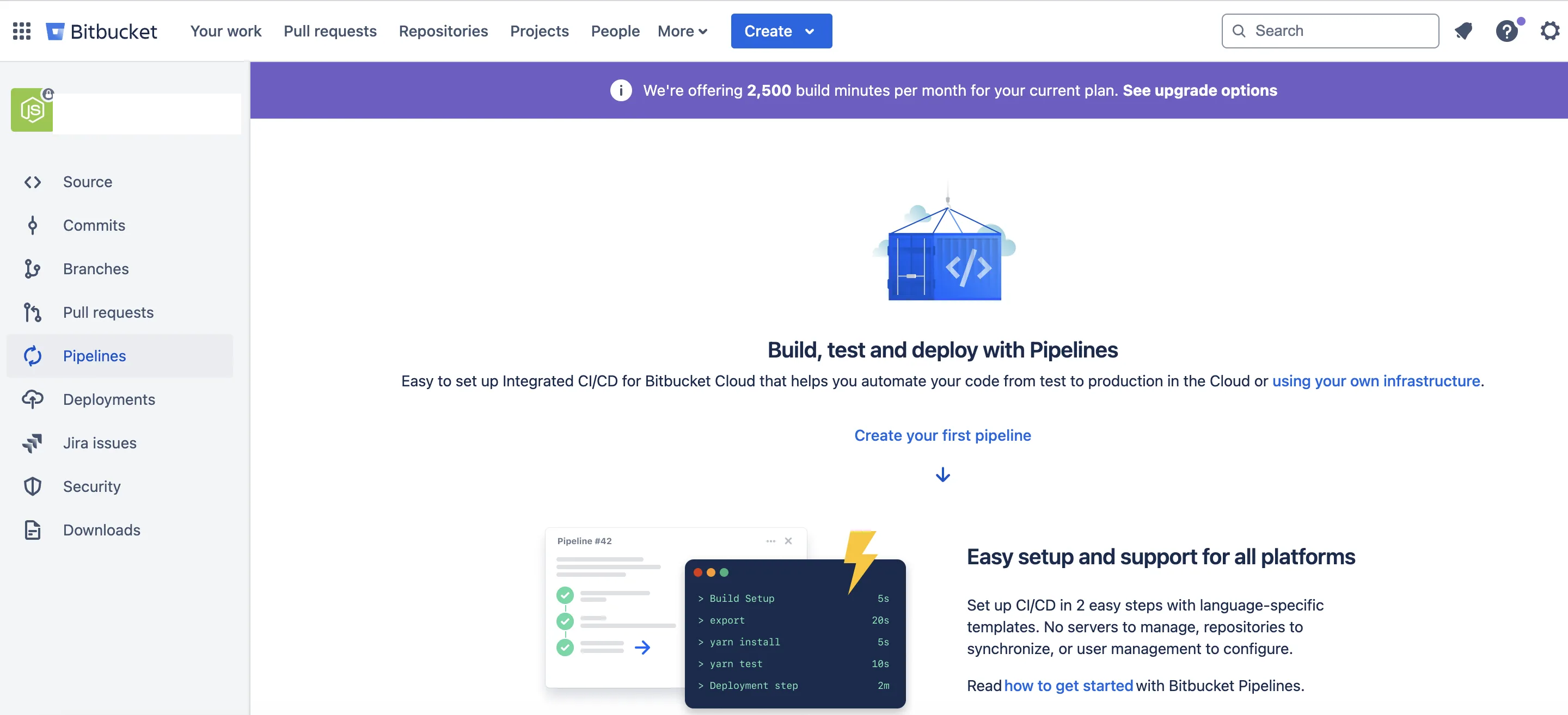Viewport: 1568px width, 715px height.
Task: Open the Create dropdown button
Action: (781, 31)
